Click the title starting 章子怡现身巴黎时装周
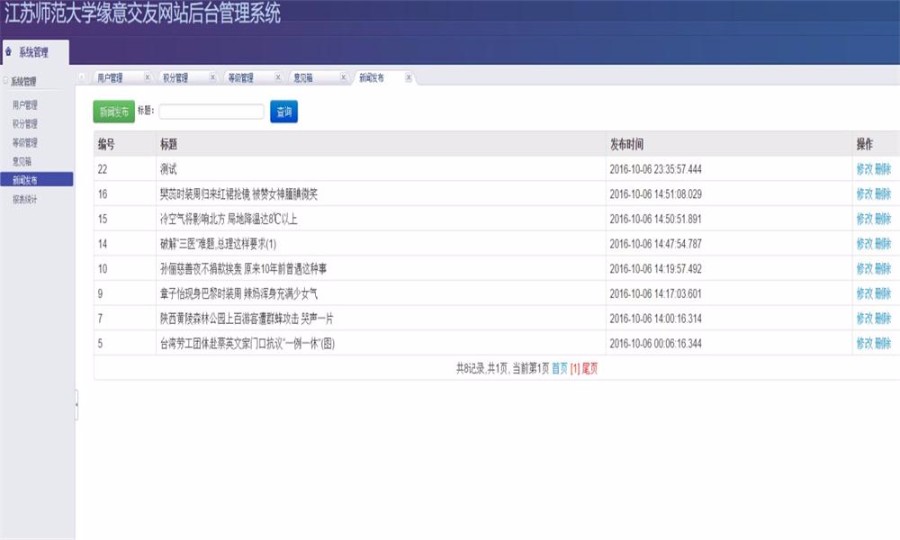This screenshot has width=900, height=540. [239, 294]
